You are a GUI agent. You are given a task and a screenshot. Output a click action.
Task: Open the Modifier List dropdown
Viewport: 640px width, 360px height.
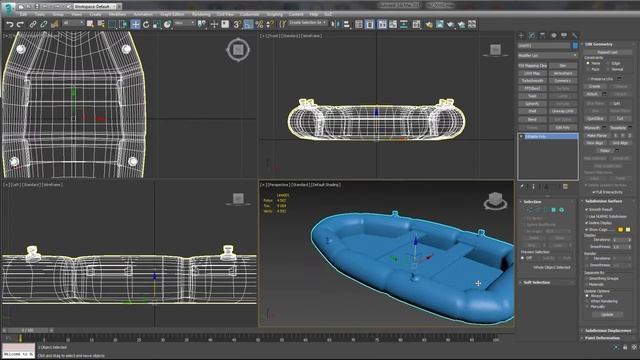click(548, 55)
